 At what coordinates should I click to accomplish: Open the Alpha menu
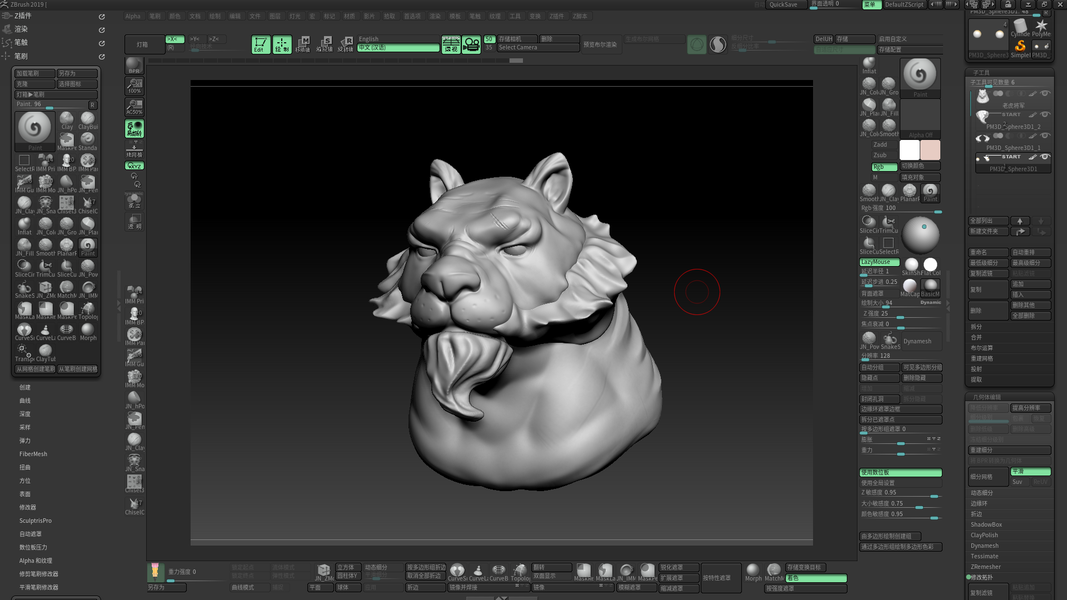click(133, 16)
